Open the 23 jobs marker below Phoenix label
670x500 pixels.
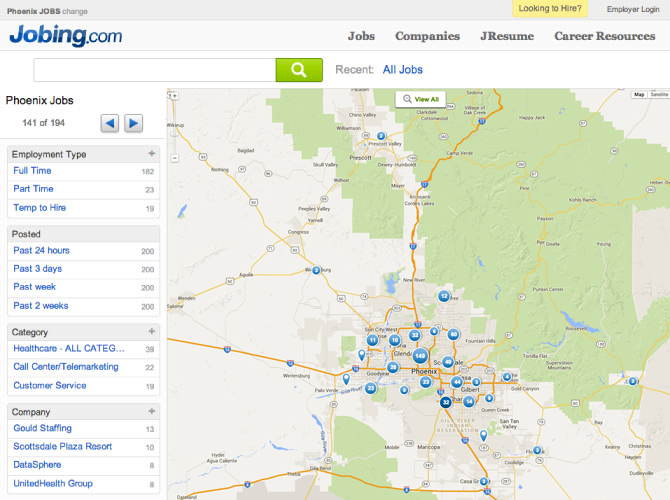[x=425, y=382]
